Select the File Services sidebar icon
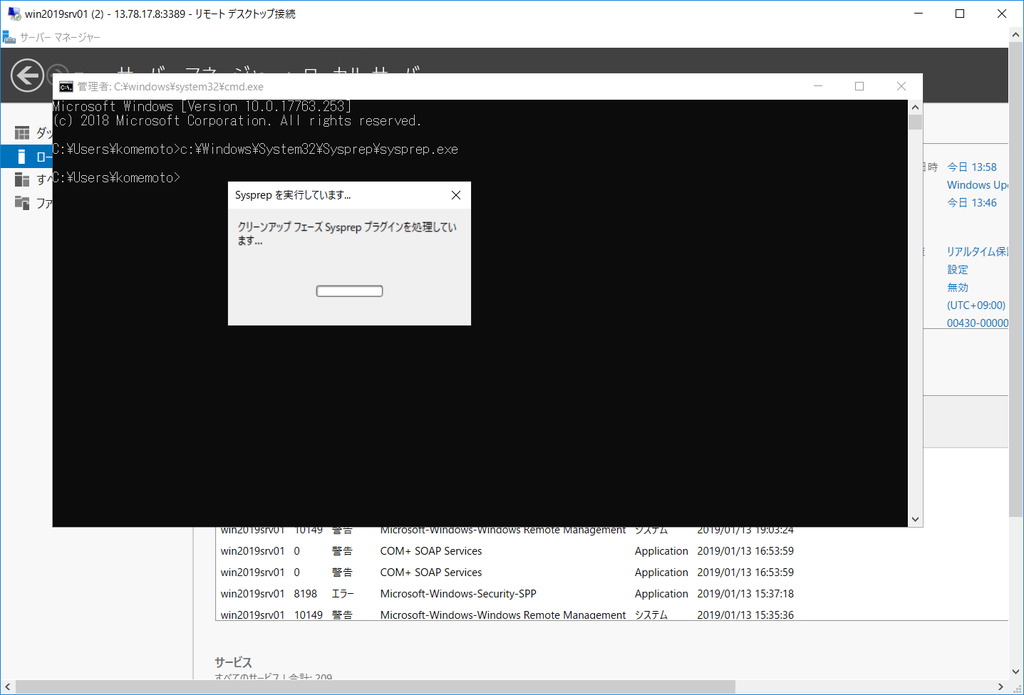This screenshot has width=1024, height=695. coord(22,202)
